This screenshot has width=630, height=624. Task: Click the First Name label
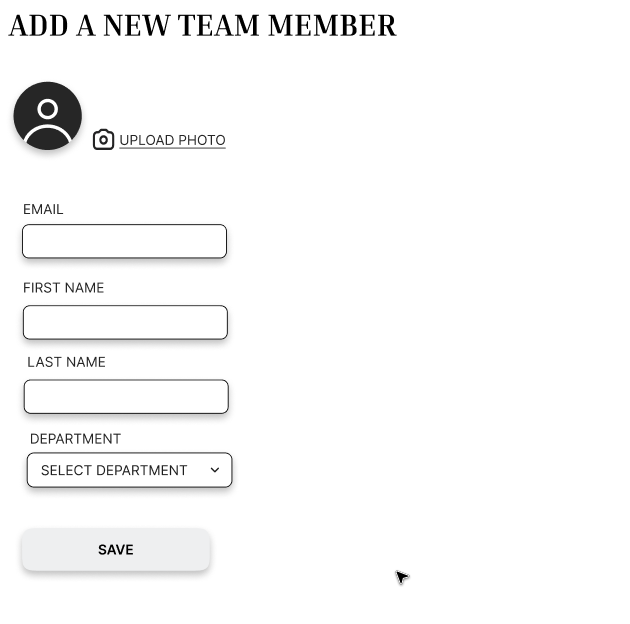(63, 288)
